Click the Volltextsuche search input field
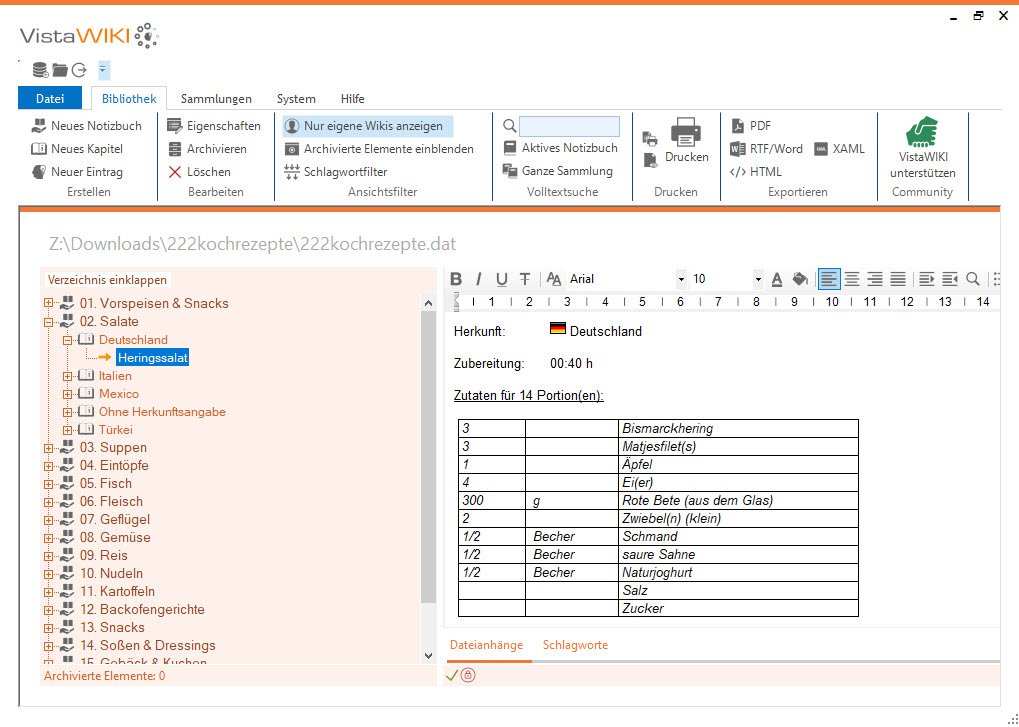 click(569, 126)
